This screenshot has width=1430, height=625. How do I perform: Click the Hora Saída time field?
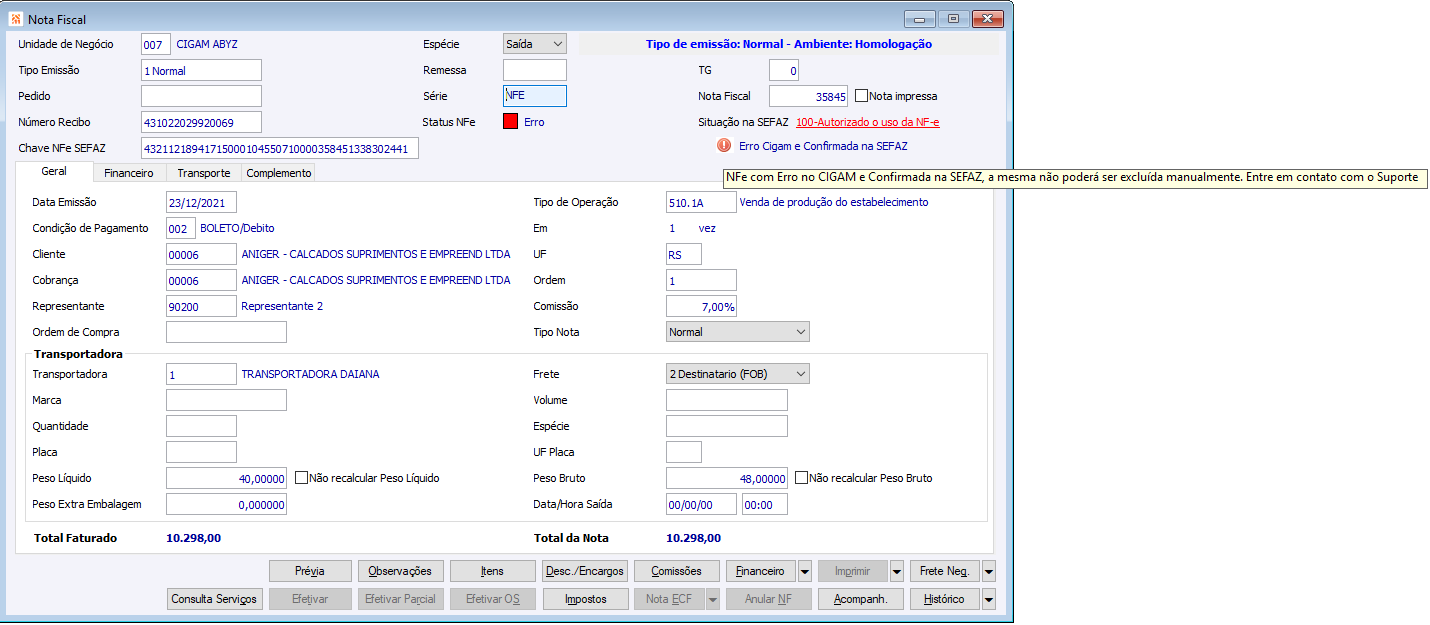pos(765,504)
